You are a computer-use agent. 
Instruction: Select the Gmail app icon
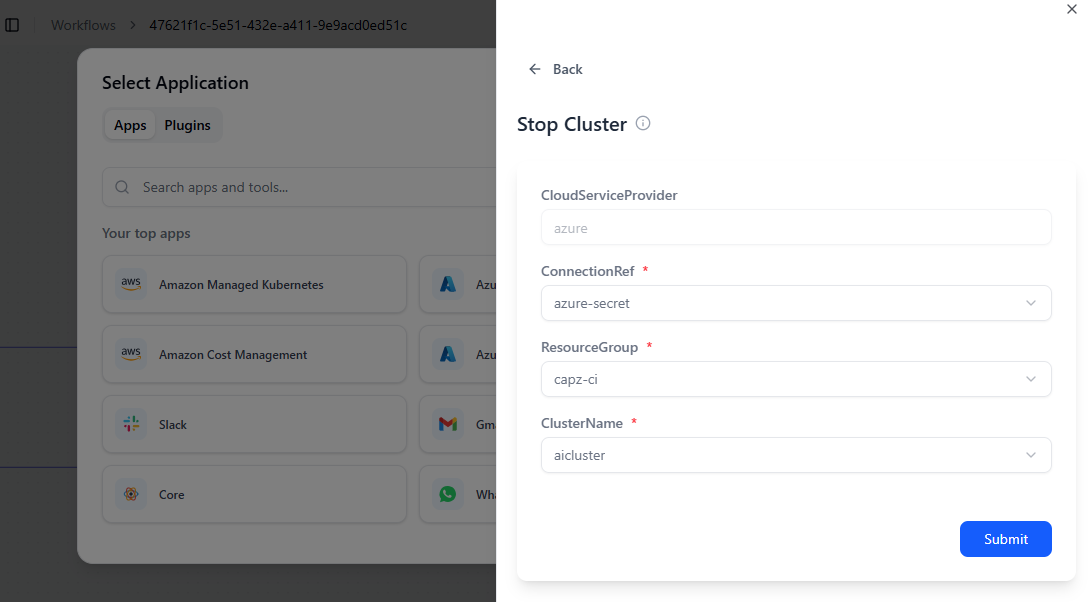448,425
